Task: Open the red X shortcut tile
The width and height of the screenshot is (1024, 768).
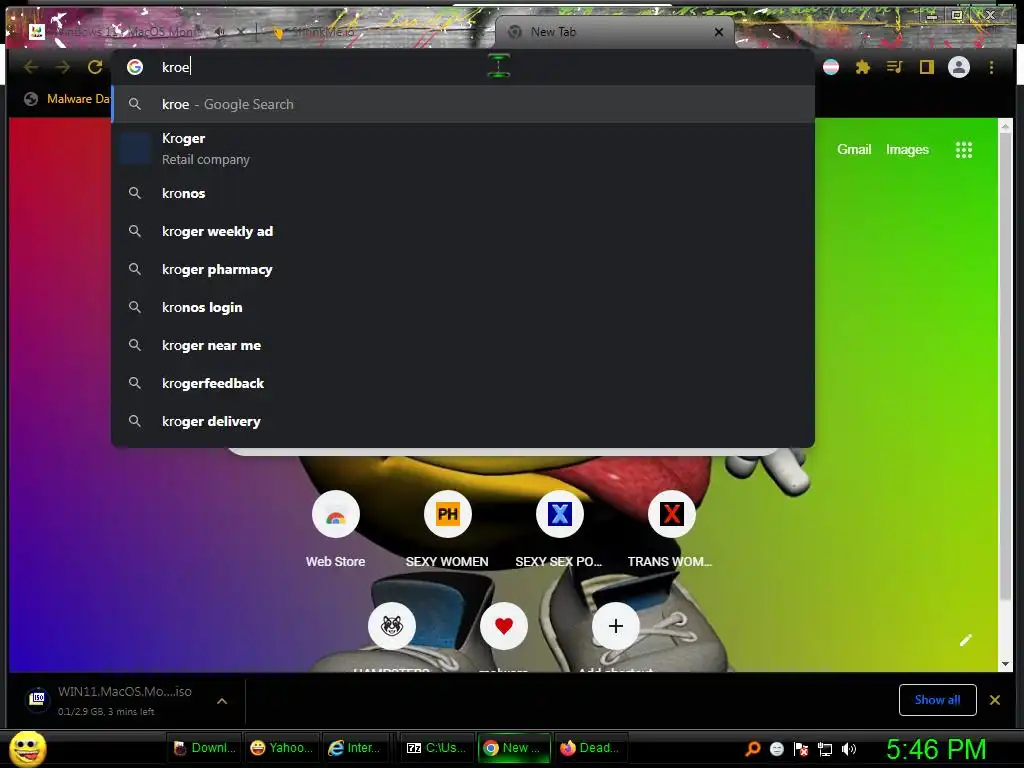Action: pyautogui.click(x=671, y=515)
